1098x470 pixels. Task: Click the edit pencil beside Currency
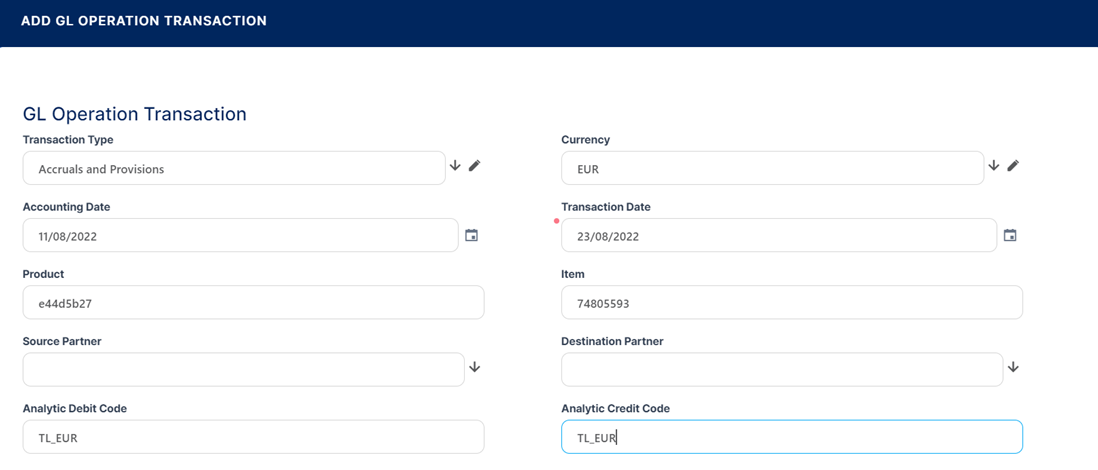[1012, 166]
